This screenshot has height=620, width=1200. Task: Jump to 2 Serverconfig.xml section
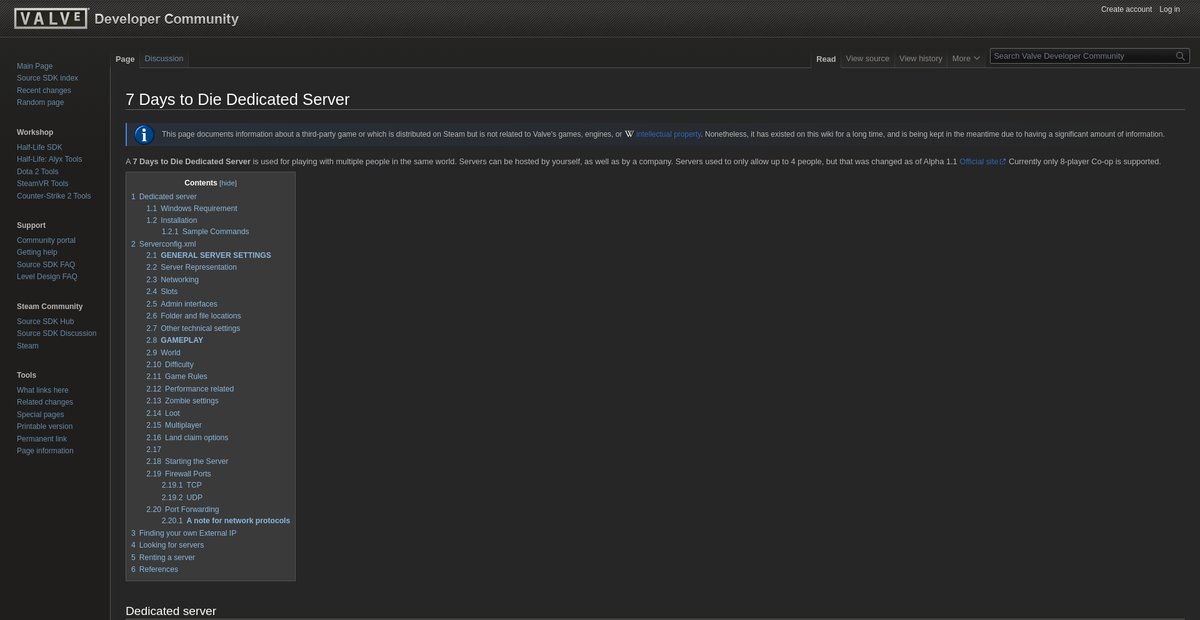[x=164, y=243]
